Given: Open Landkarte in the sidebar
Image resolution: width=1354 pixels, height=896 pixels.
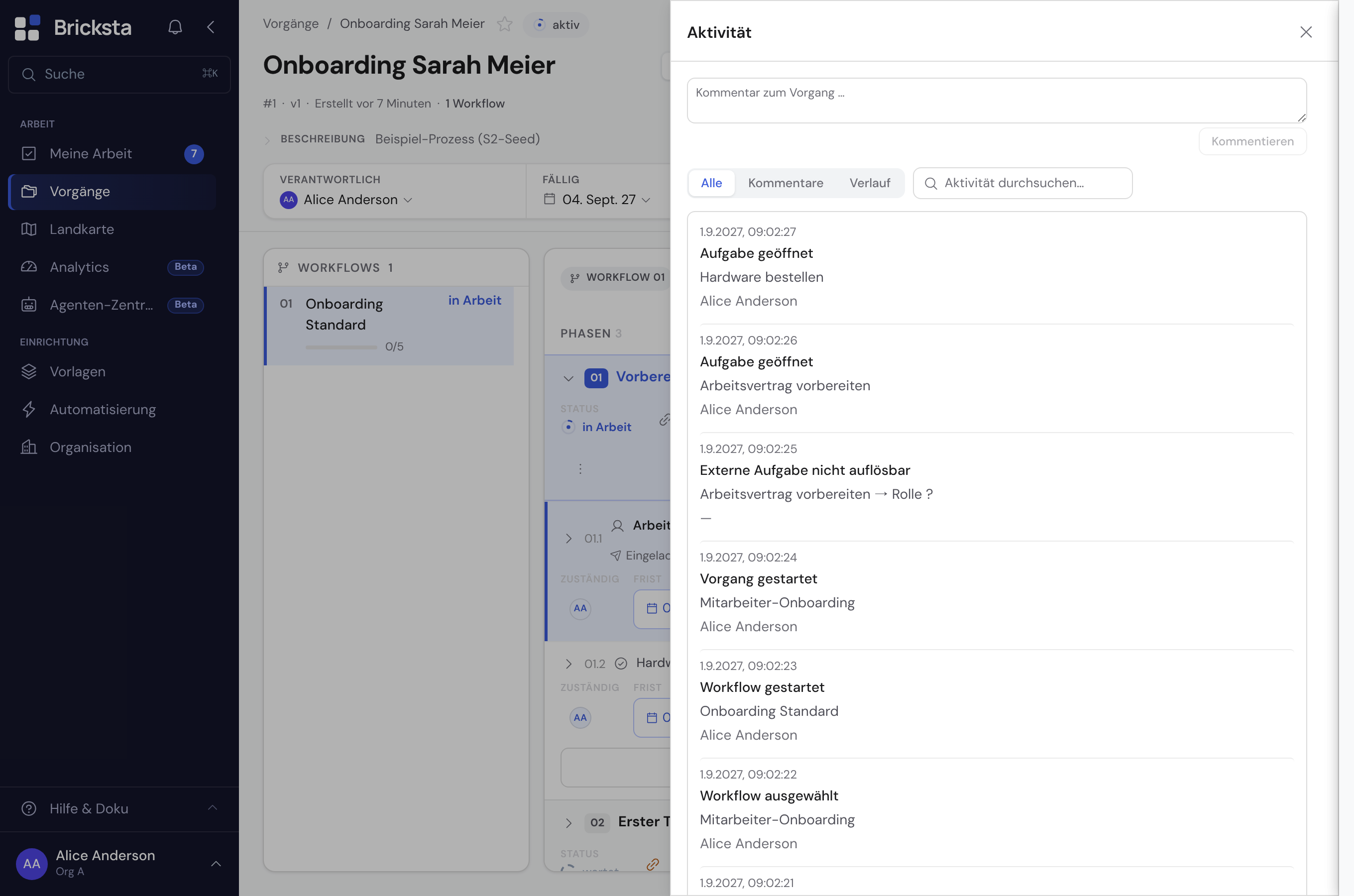Looking at the screenshot, I should pos(113,229).
